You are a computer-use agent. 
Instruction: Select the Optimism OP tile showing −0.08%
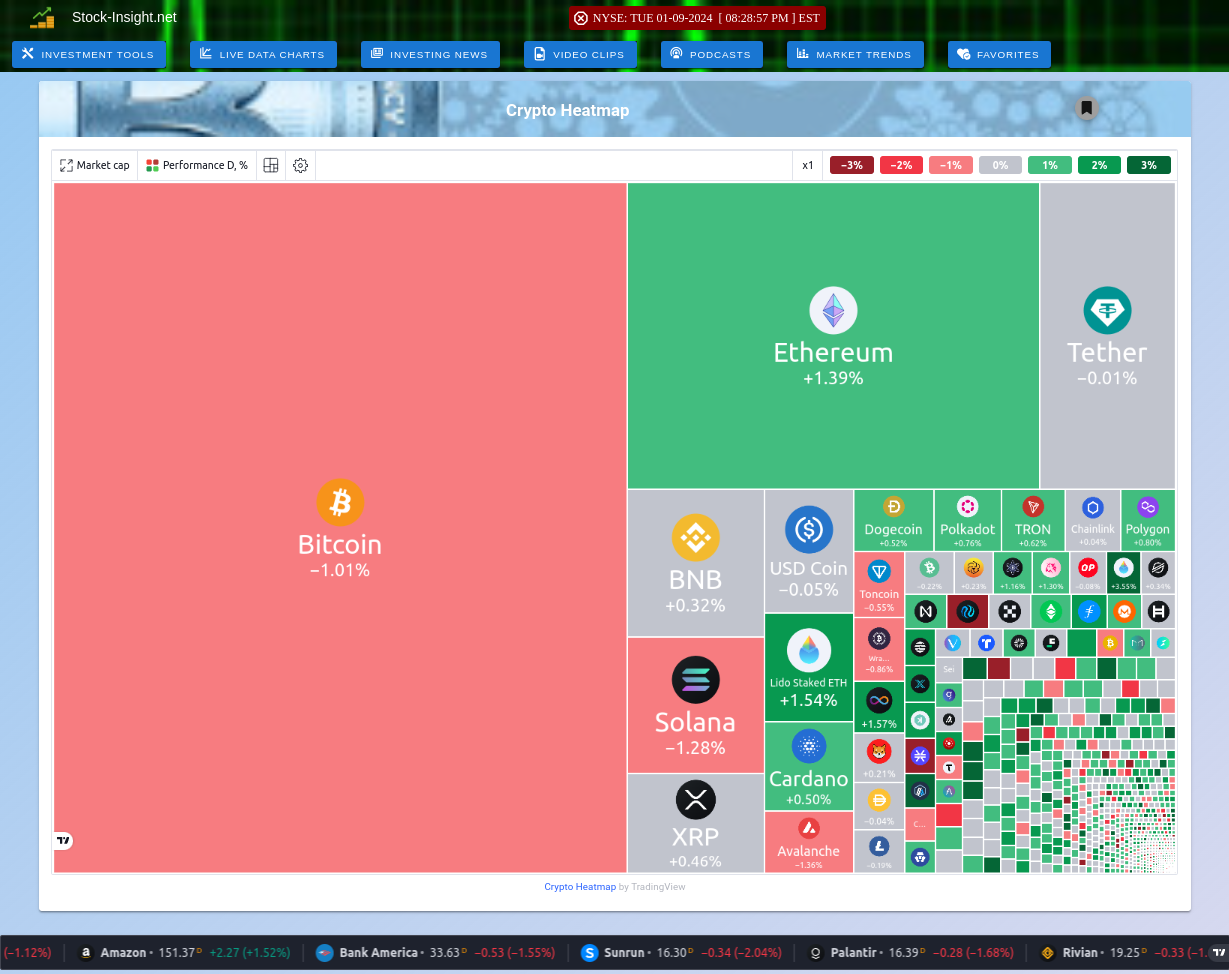1087,572
